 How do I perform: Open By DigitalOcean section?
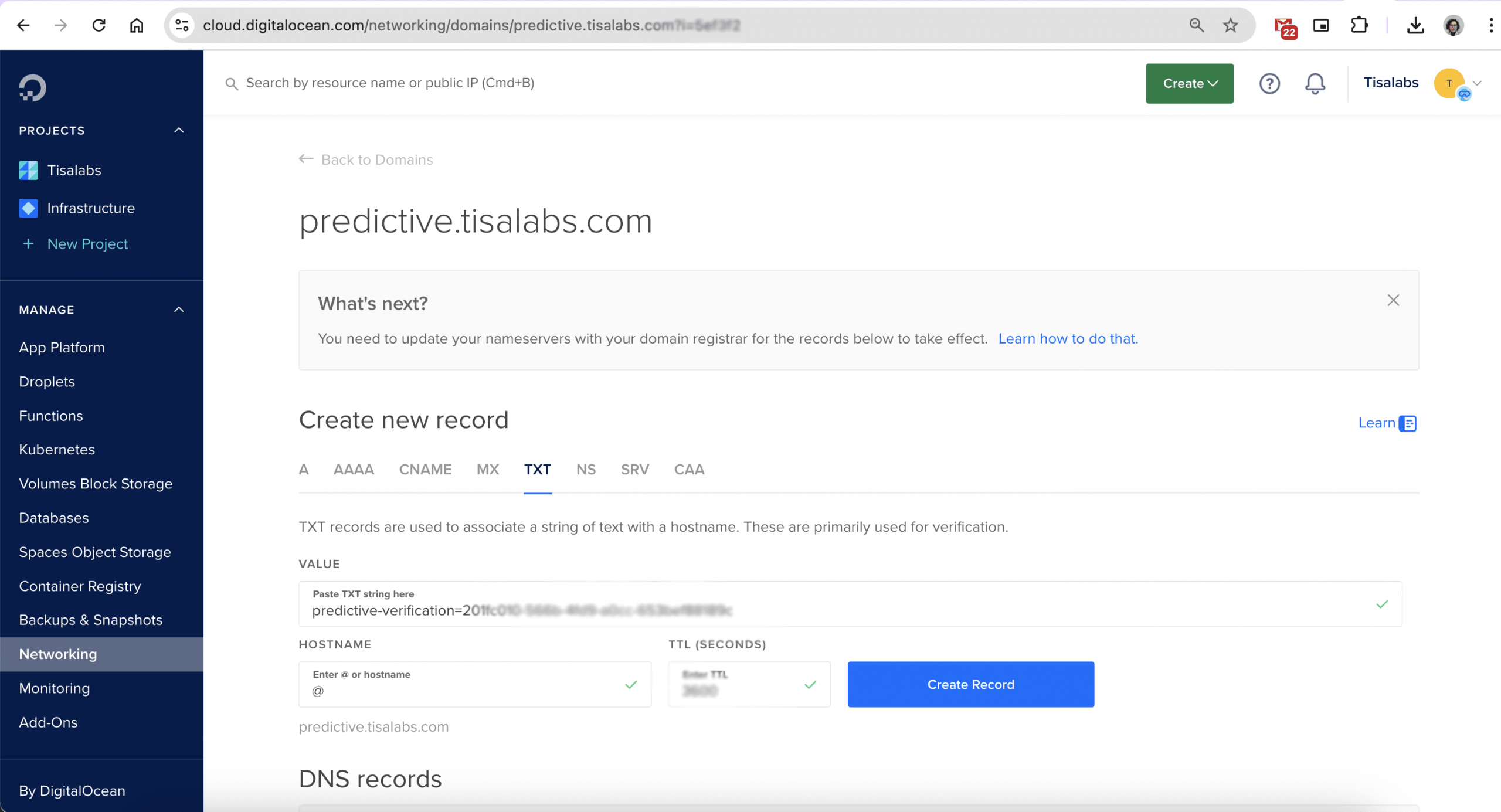coord(72,791)
